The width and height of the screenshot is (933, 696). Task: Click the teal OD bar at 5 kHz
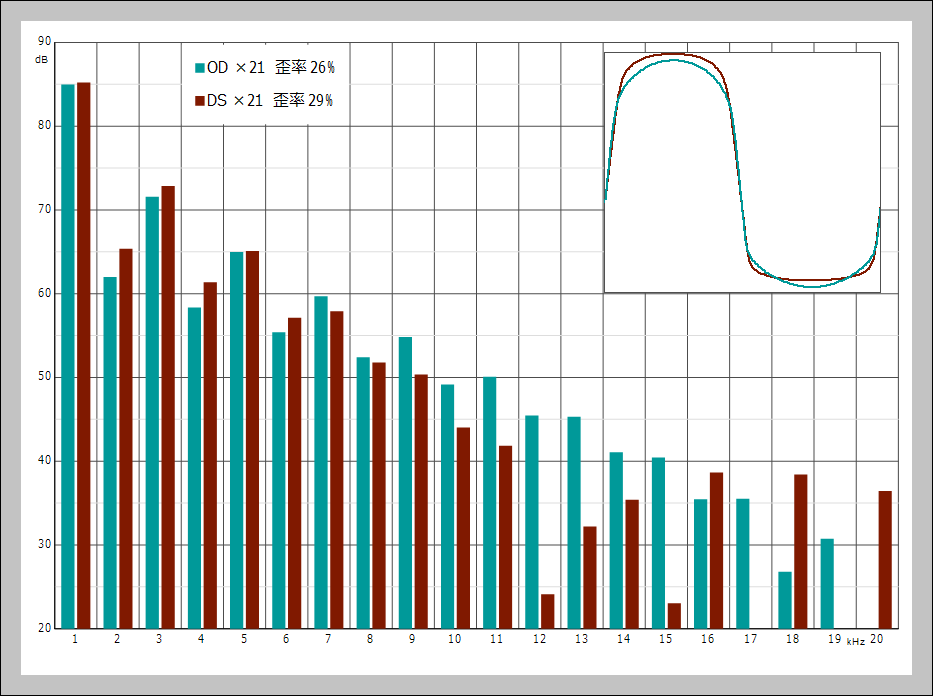[x=237, y=440]
